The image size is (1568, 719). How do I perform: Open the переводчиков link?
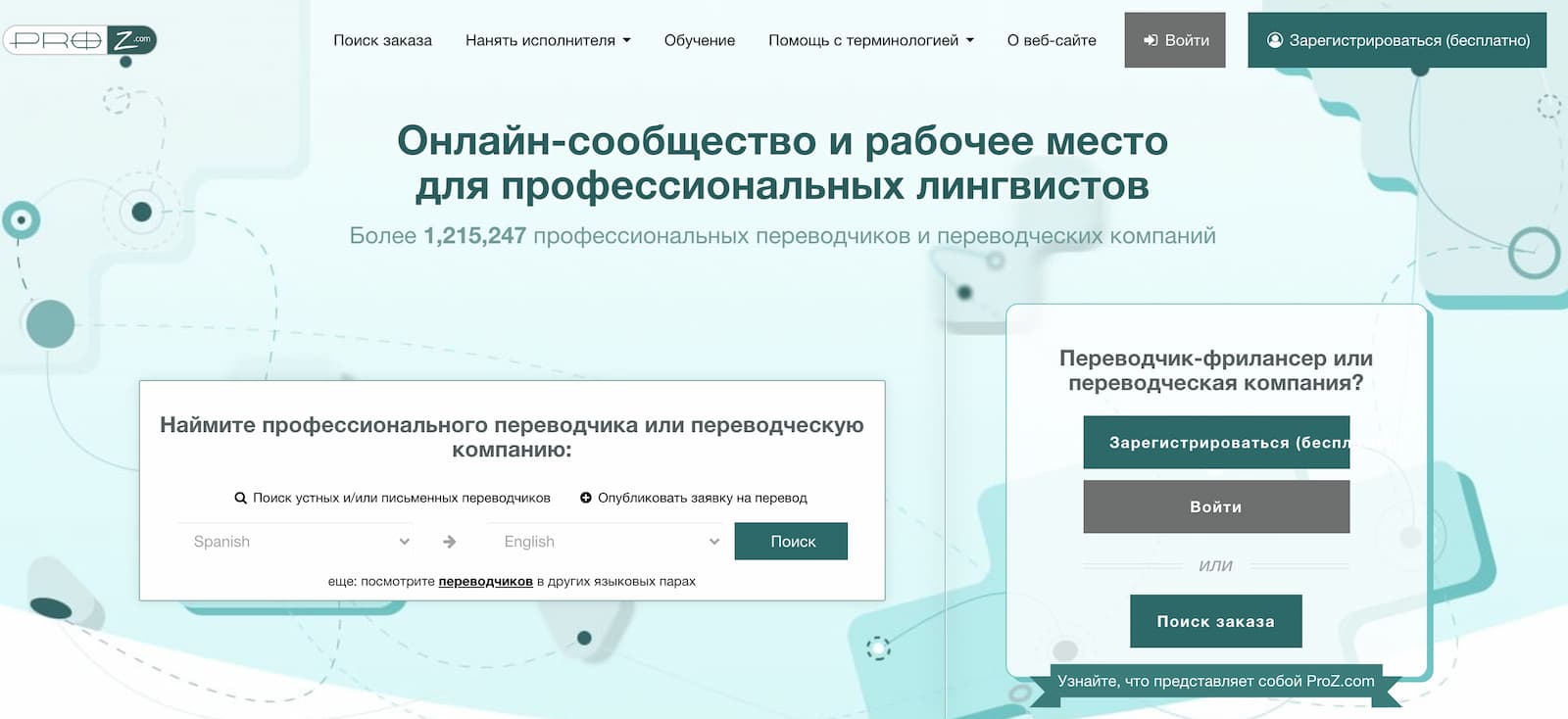pyautogui.click(x=485, y=581)
